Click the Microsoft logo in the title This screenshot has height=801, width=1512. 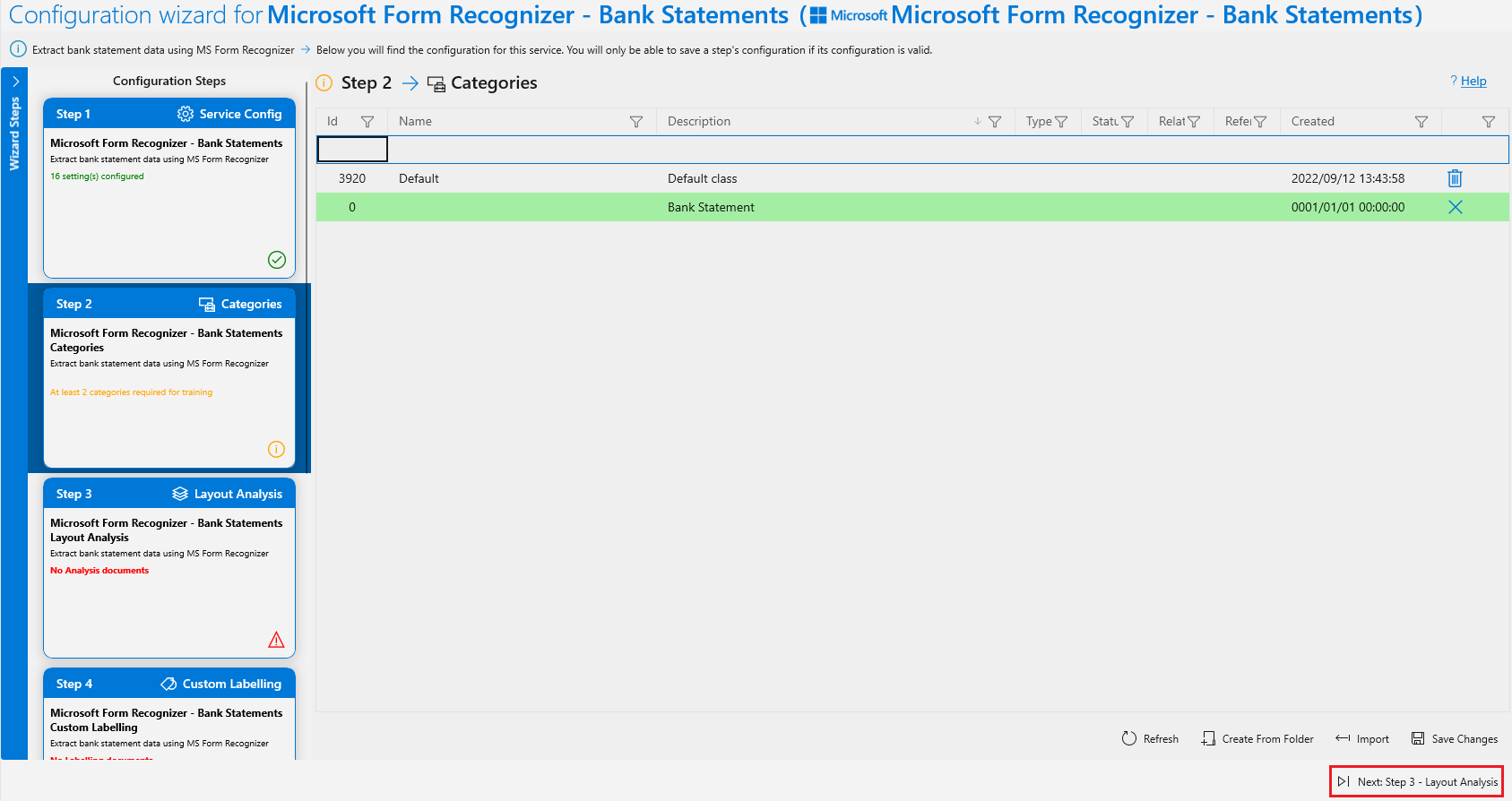[848, 16]
